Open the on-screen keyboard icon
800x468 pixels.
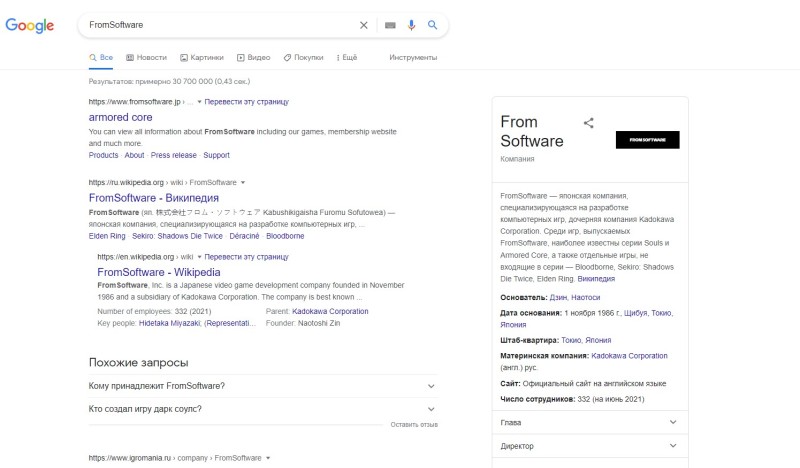point(390,25)
